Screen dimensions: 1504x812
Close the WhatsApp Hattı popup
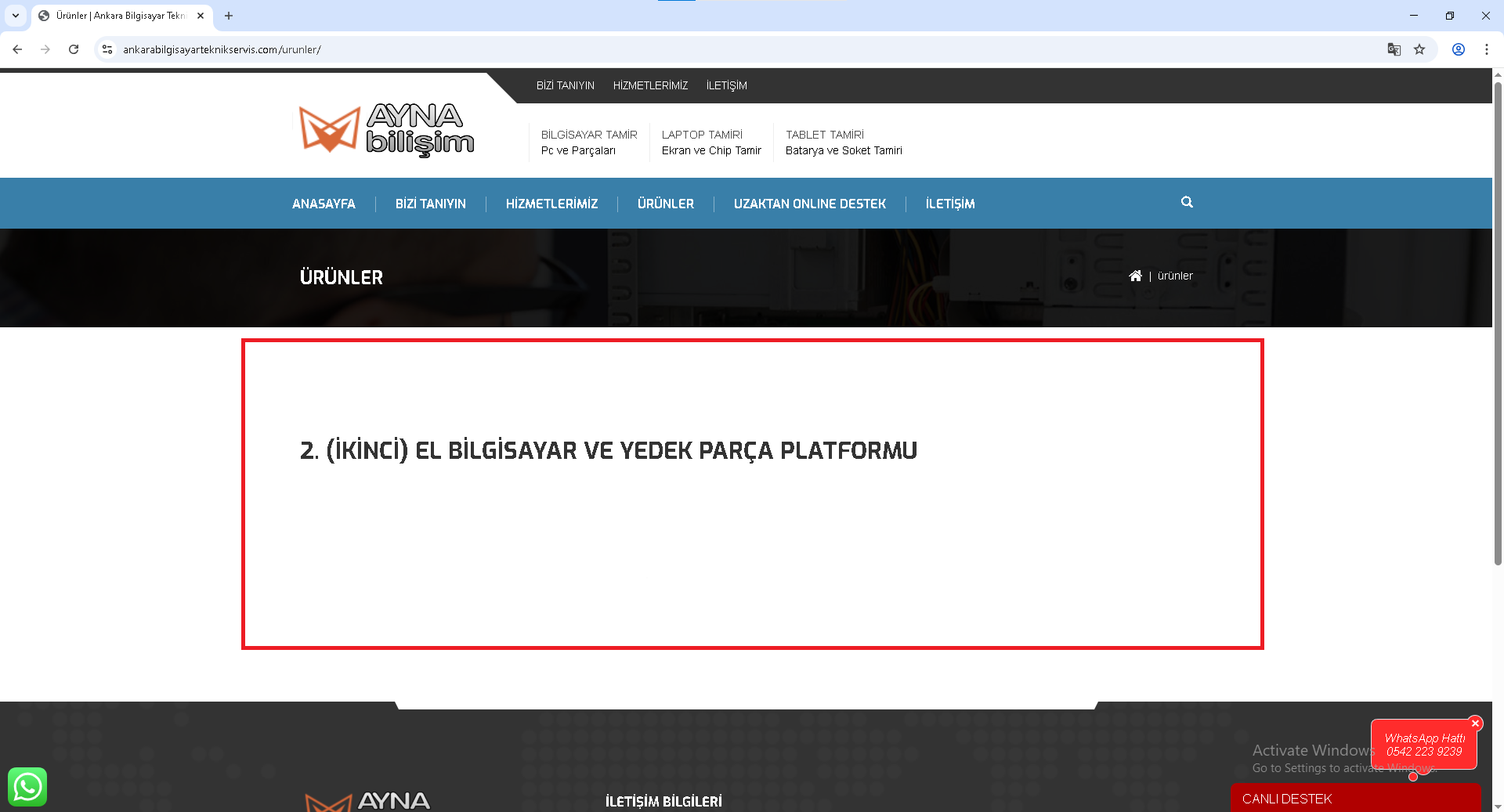[x=1475, y=724]
